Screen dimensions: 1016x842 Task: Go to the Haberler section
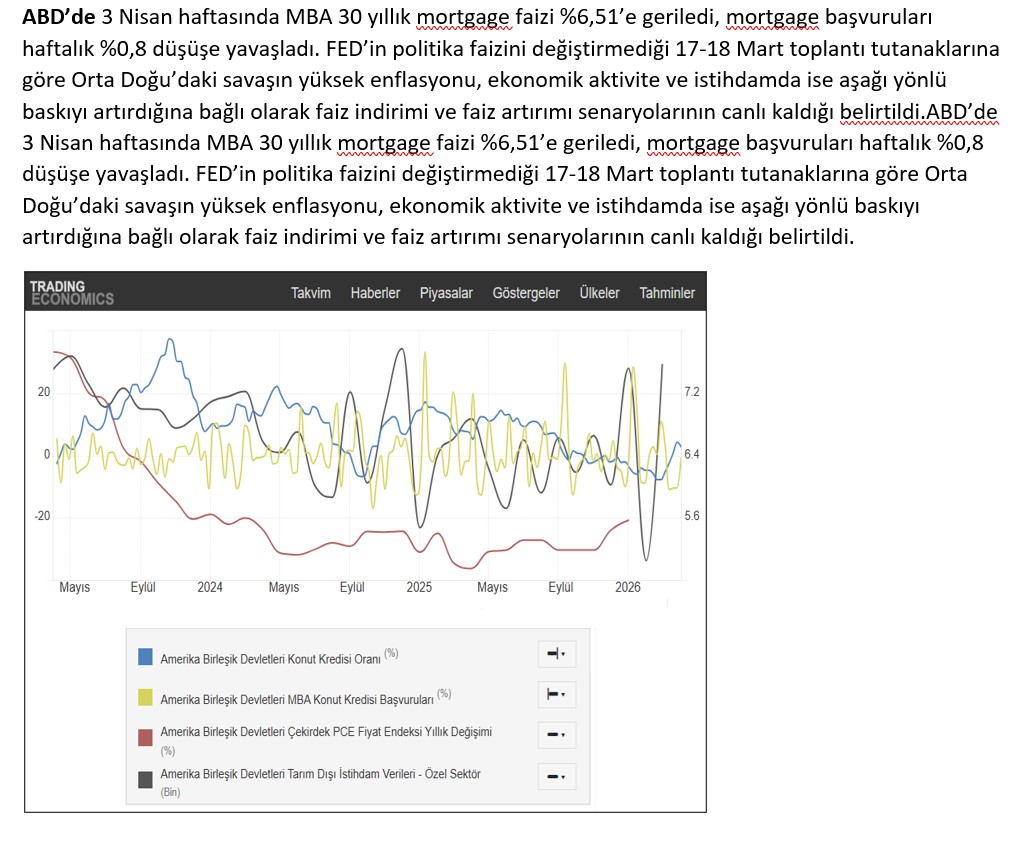375,293
